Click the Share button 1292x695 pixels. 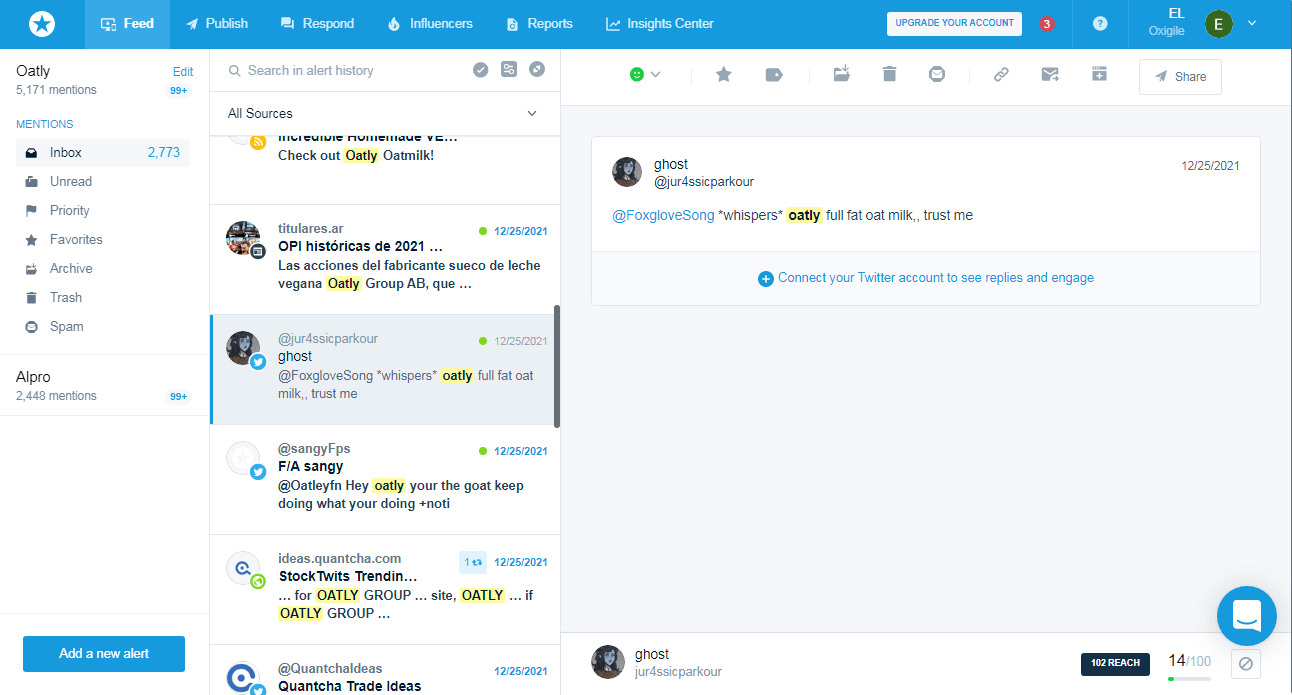click(x=1180, y=76)
